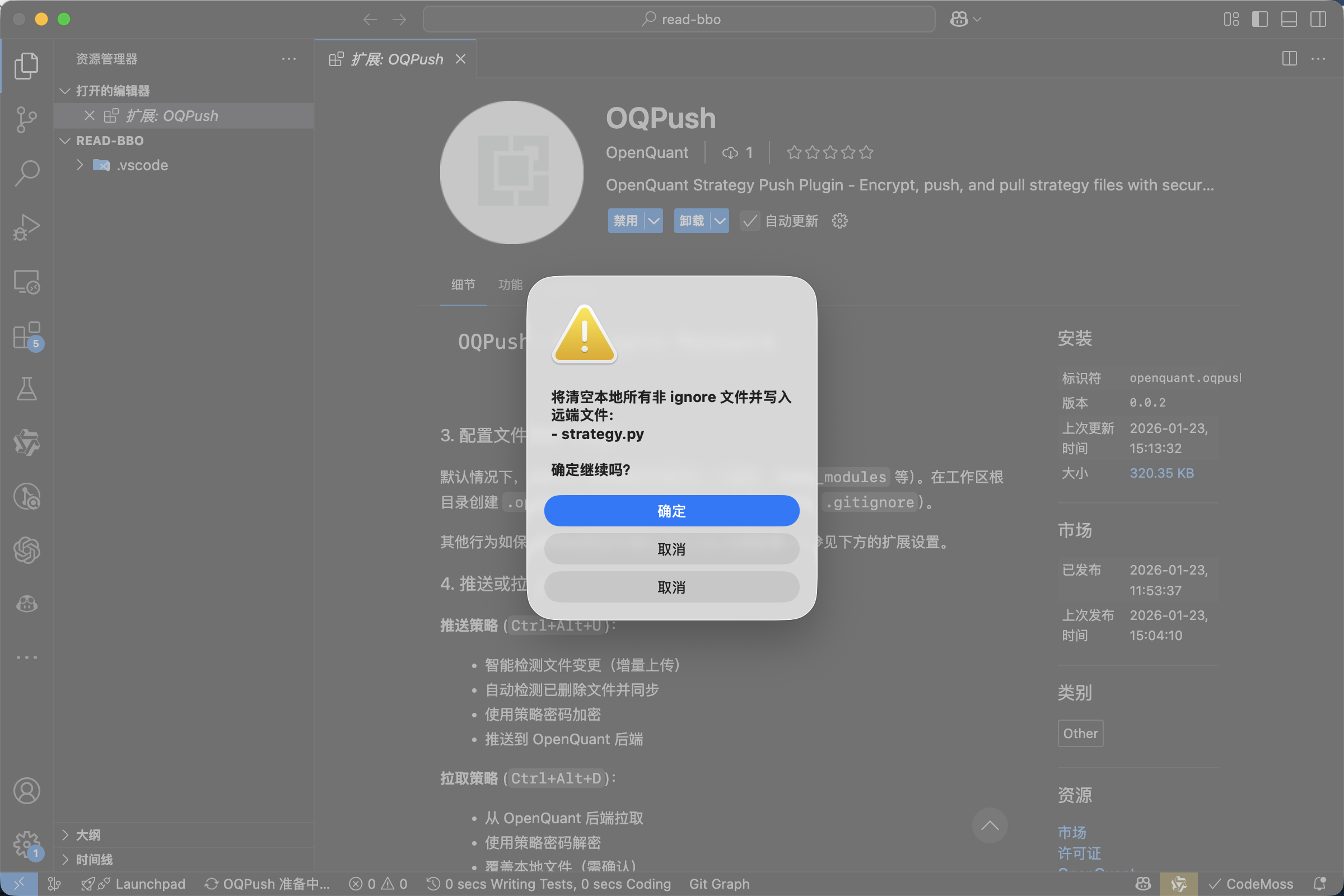Open the Remote Explorer sidebar icon
Screen dimensions: 1344x896
(x=26, y=282)
